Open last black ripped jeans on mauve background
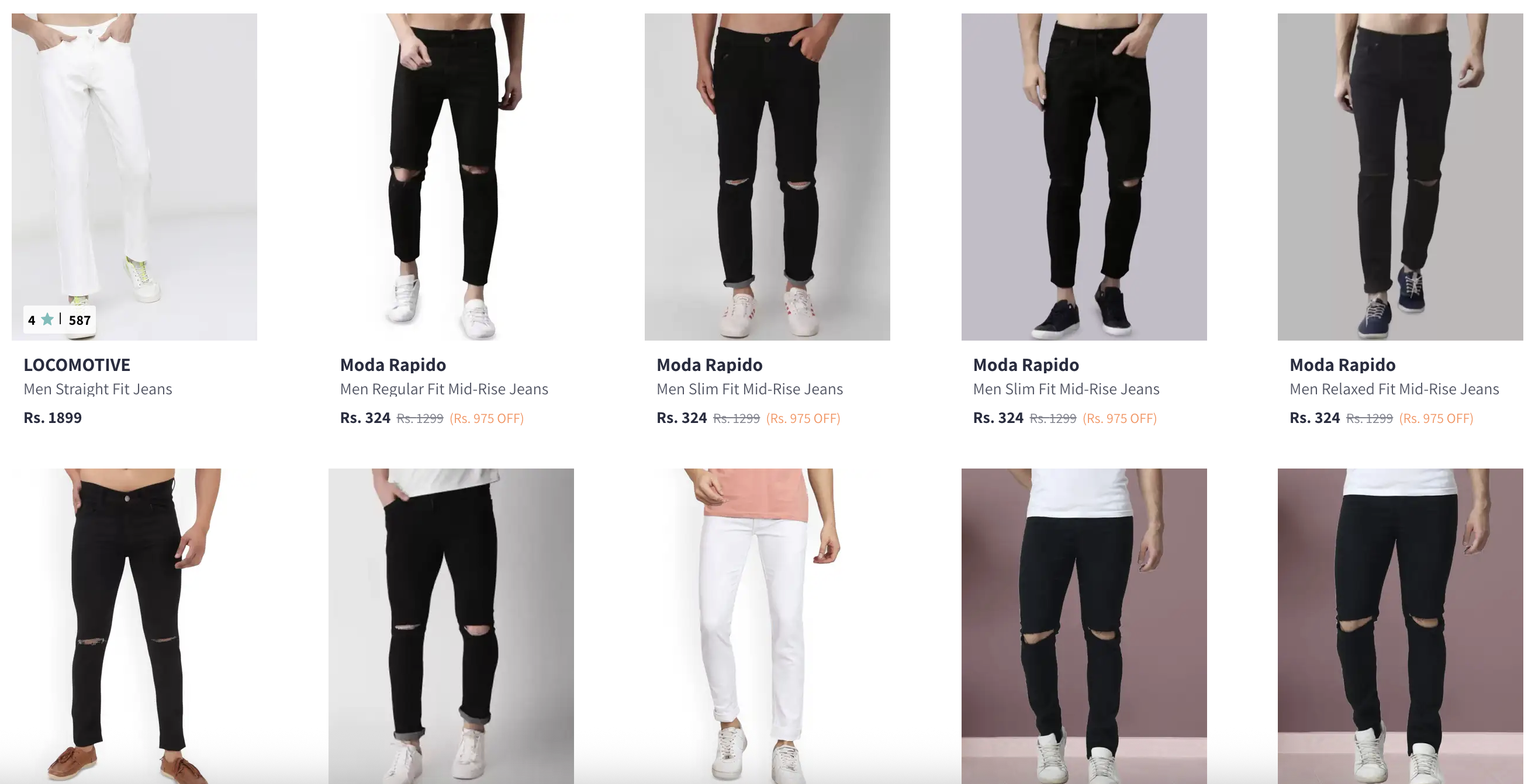The width and height of the screenshot is (1528, 784). coord(1401,626)
